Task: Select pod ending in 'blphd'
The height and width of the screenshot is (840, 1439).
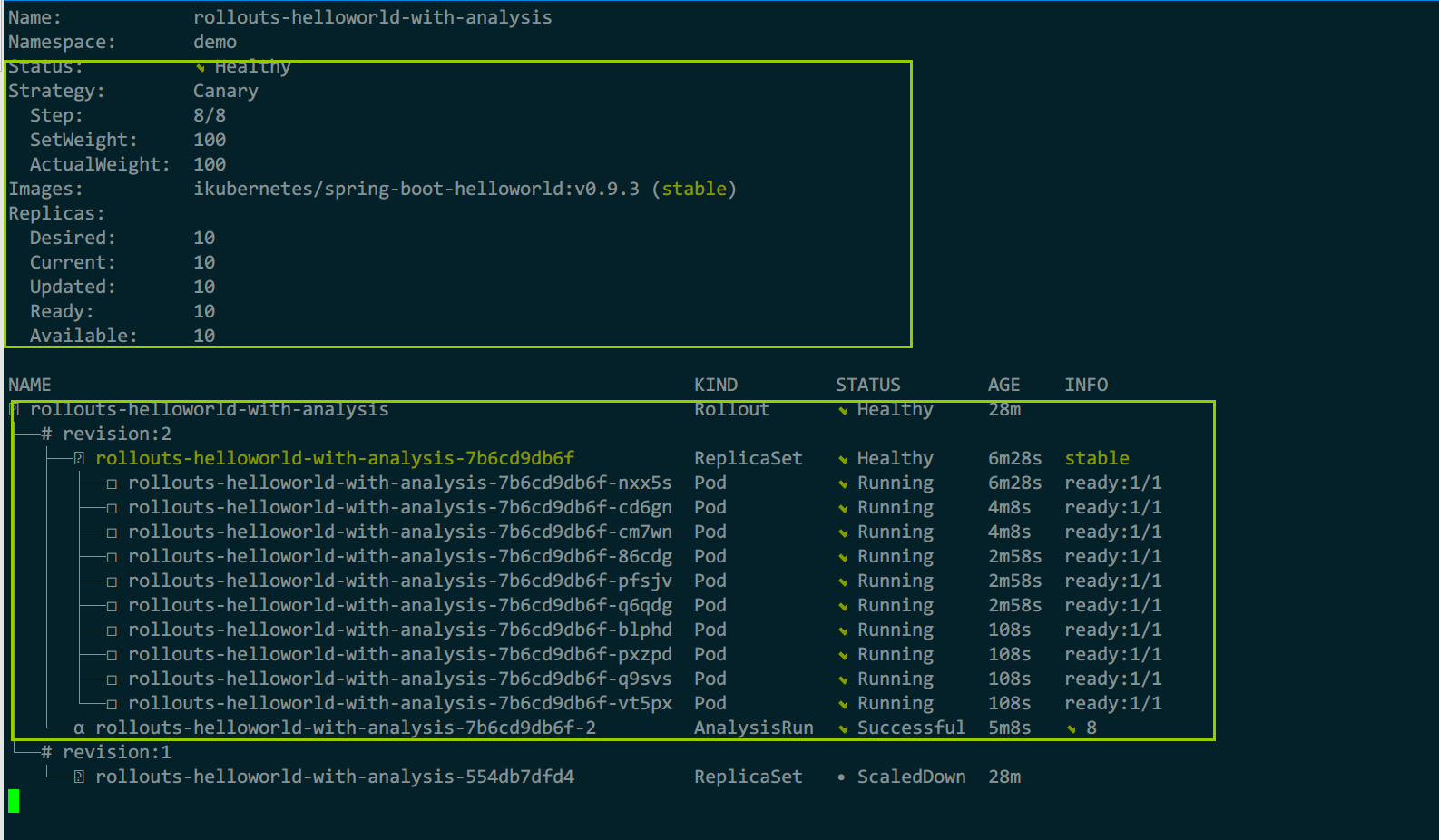Action: (x=400, y=630)
